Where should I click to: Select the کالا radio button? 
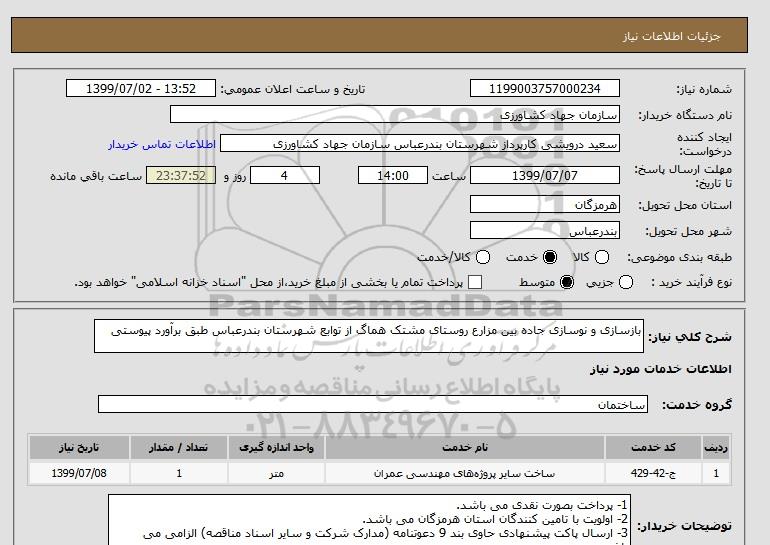click(602, 257)
